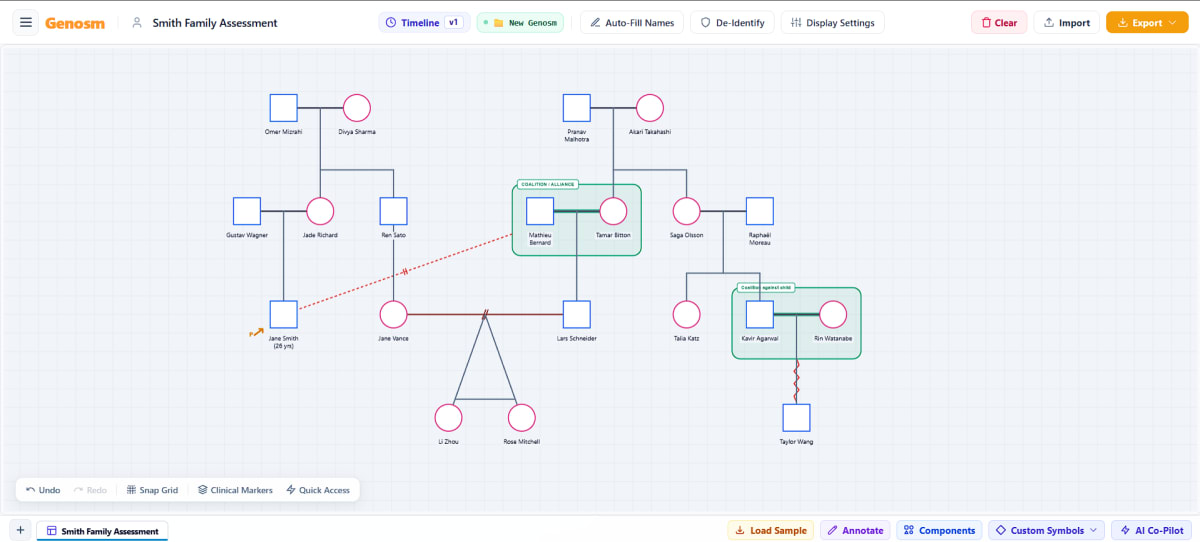This screenshot has width=1200, height=542.
Task: Select Talia Katz's circle symbol
Action: 686,314
